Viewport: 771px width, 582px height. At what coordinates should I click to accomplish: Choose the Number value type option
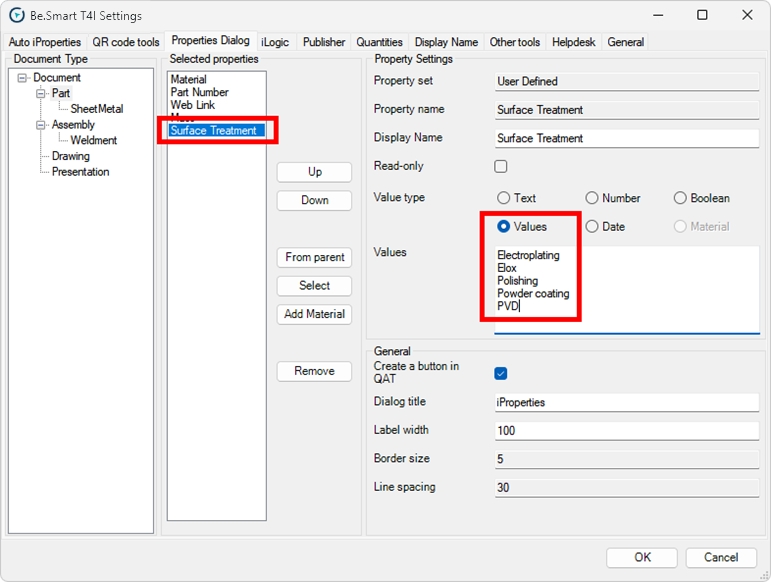[592, 198]
